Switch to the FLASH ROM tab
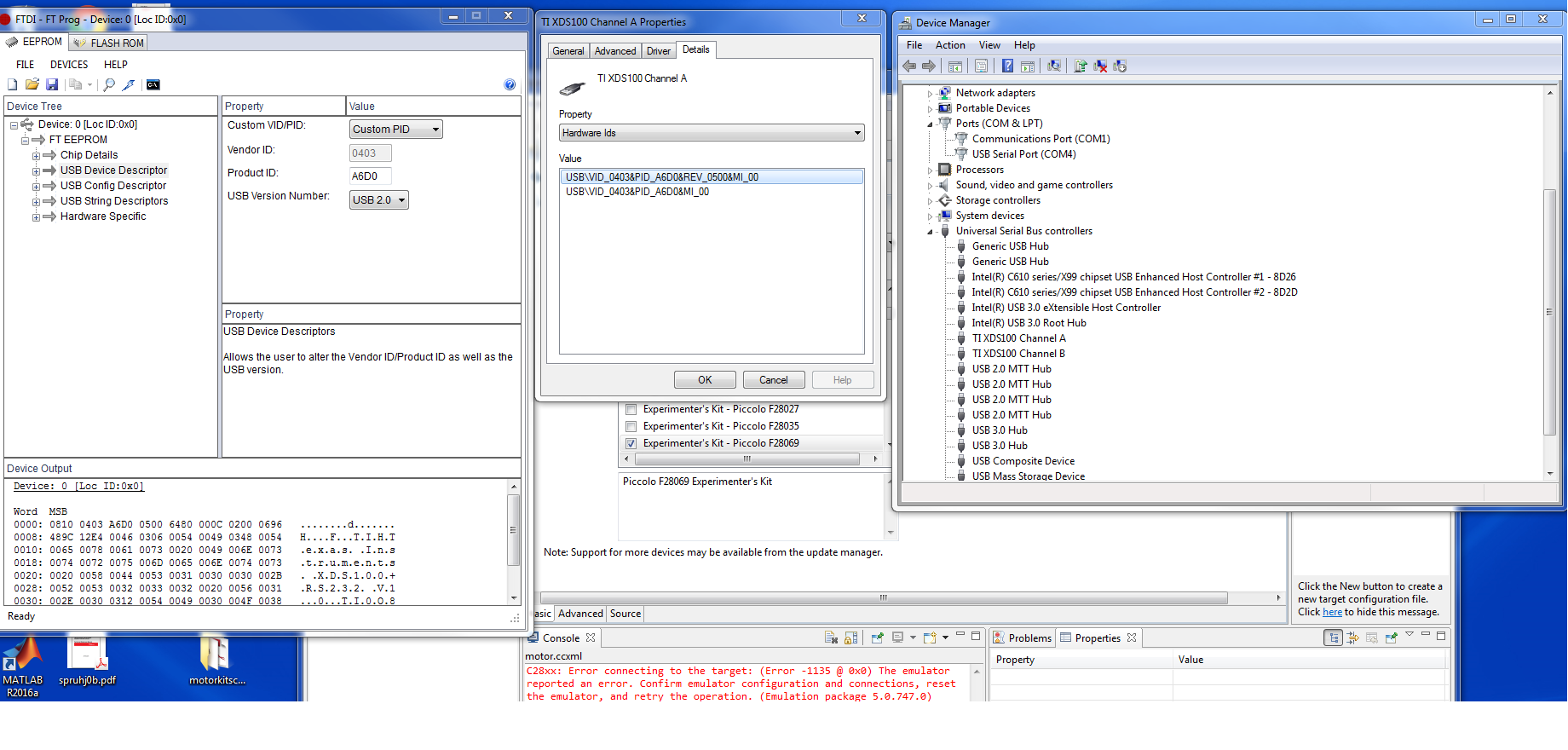The image size is (1568, 750). [109, 43]
